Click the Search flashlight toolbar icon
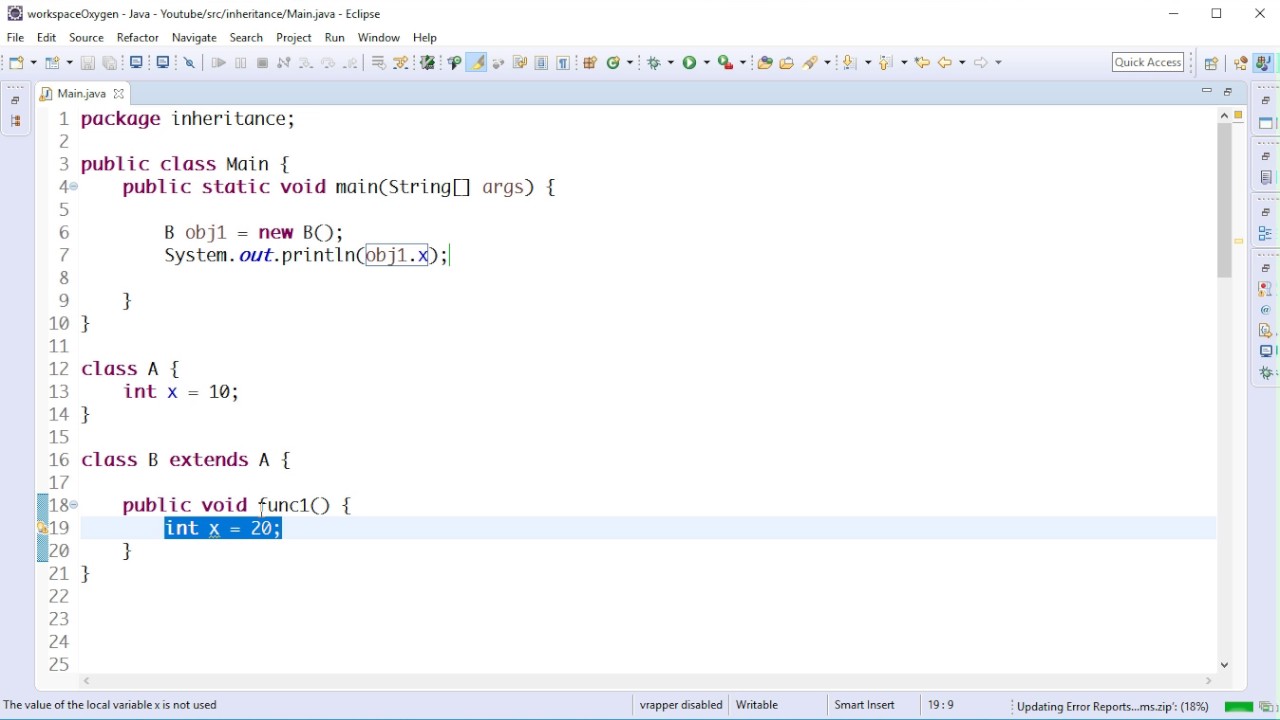This screenshot has width=1280, height=720. (x=811, y=62)
